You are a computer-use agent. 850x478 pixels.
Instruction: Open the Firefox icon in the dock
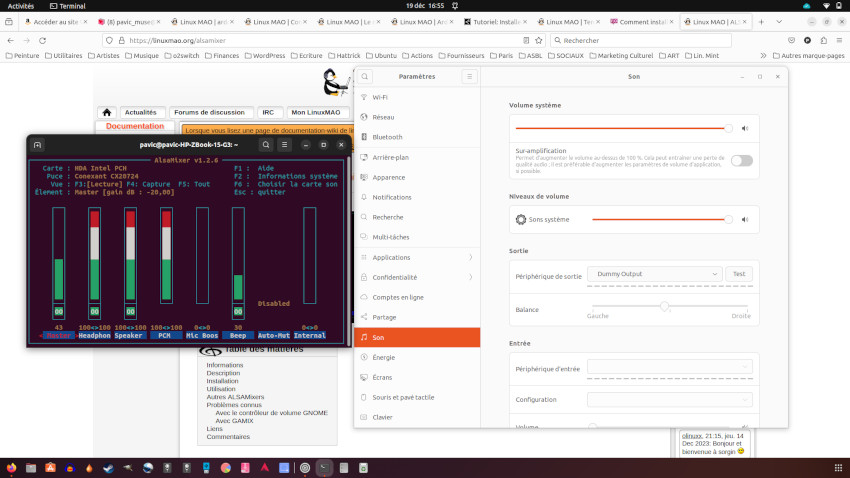coord(11,467)
